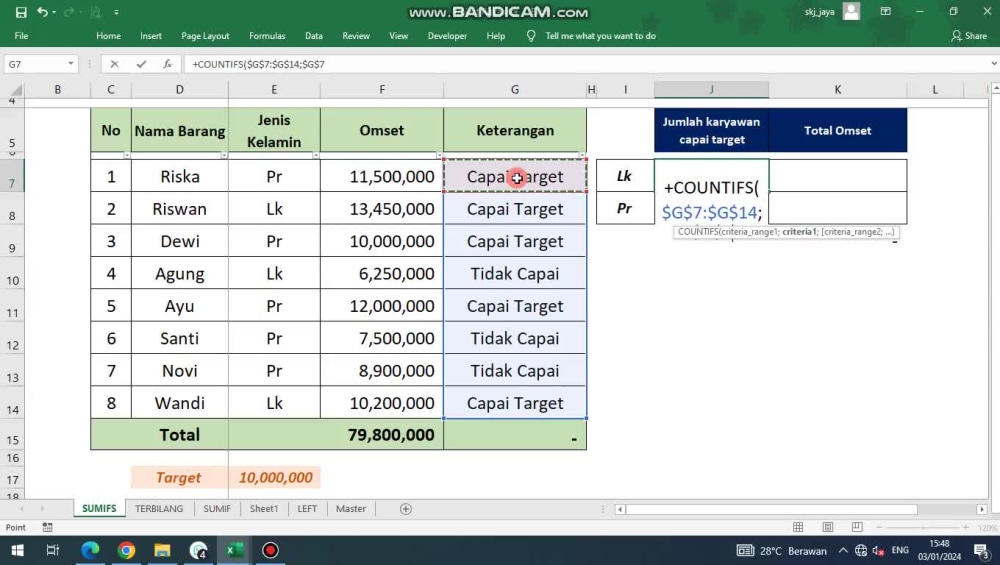Click the skj_jaya account avatar
1000x565 pixels.
(851, 11)
